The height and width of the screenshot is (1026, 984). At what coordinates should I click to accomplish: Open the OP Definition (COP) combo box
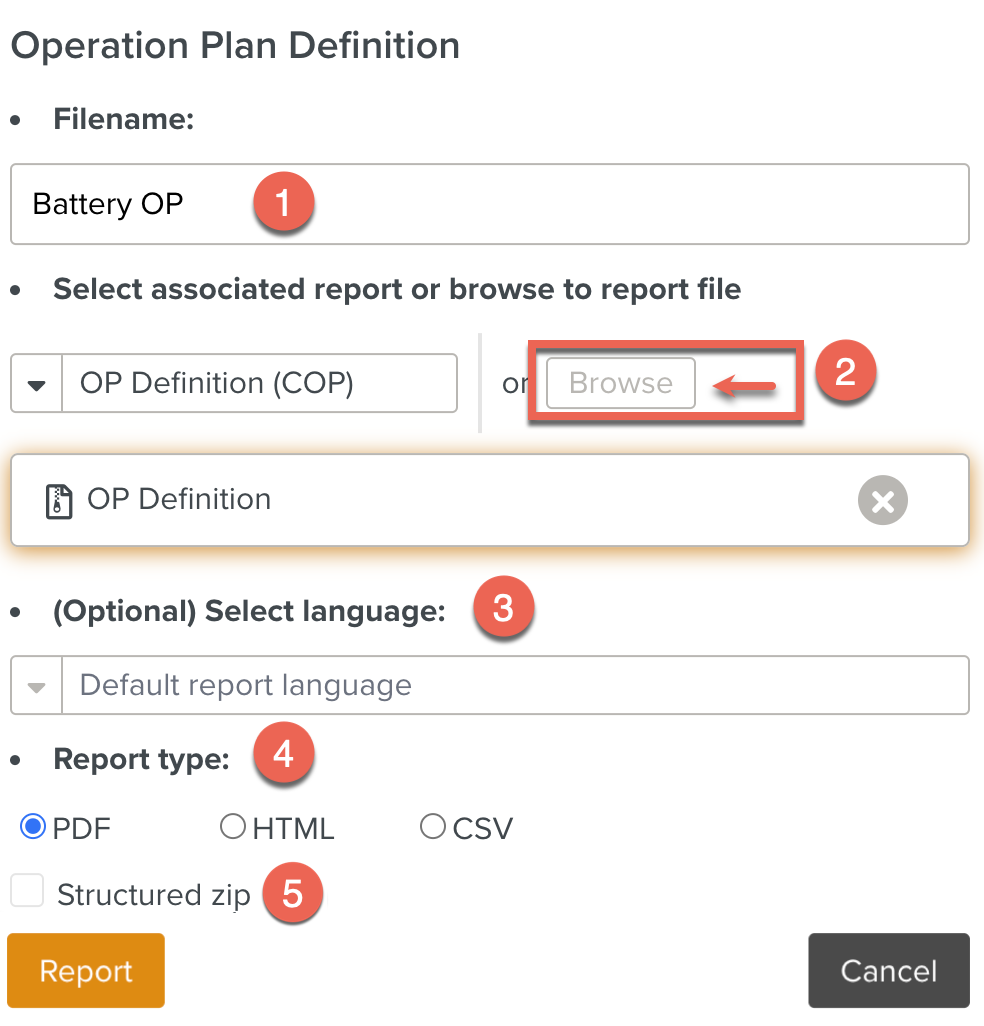point(258,384)
